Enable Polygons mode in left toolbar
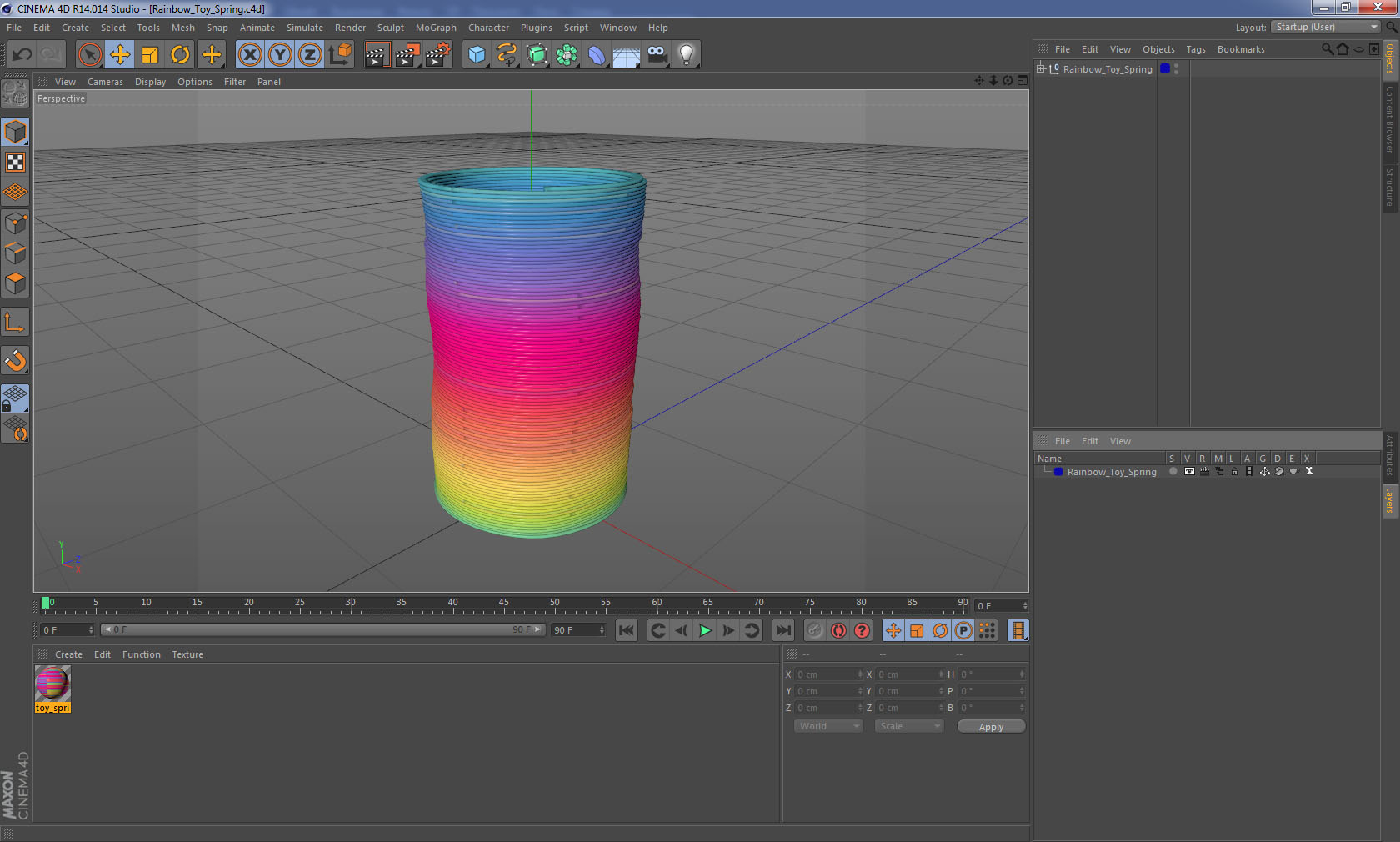This screenshot has width=1400, height=842. click(15, 283)
